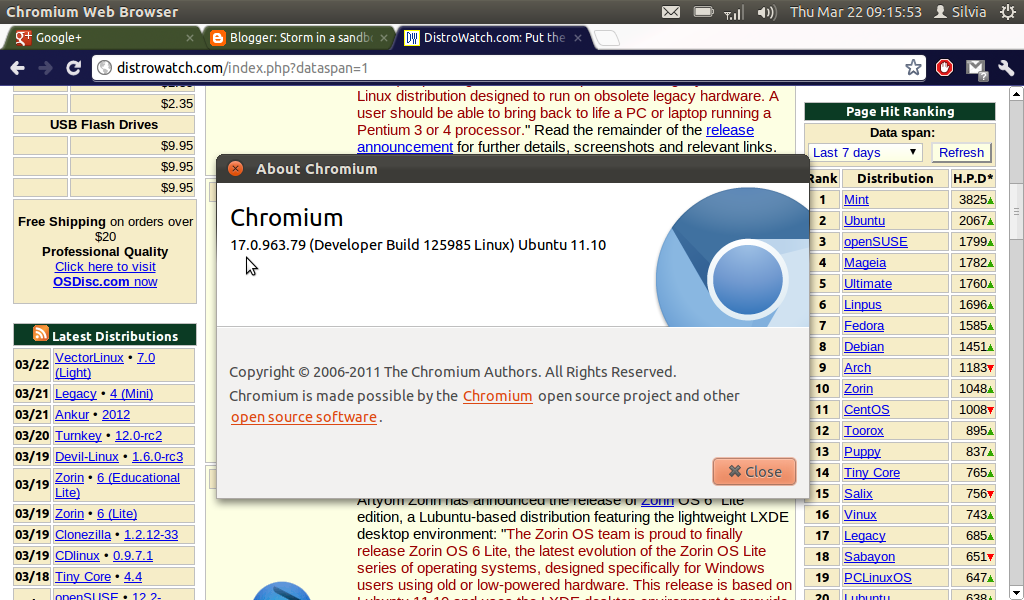The image size is (1024, 600).
Task: Open the Linpus ranking link
Action: (x=863, y=304)
